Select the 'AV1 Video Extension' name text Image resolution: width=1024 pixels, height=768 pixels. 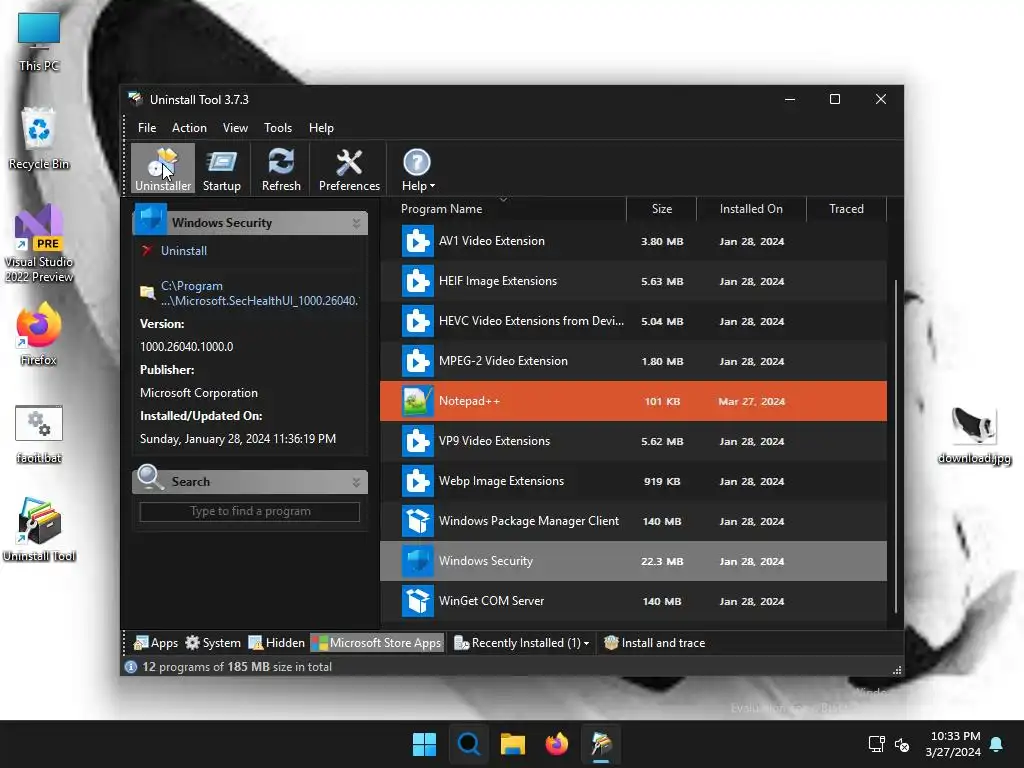click(491, 241)
